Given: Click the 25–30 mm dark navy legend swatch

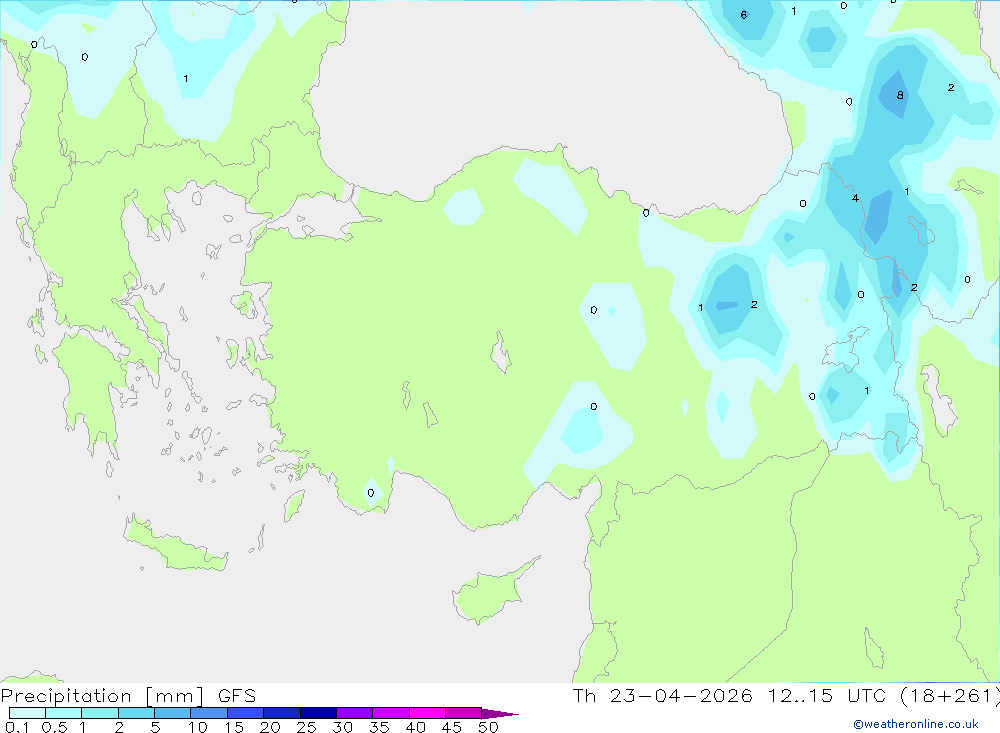Looking at the screenshot, I should [318, 713].
